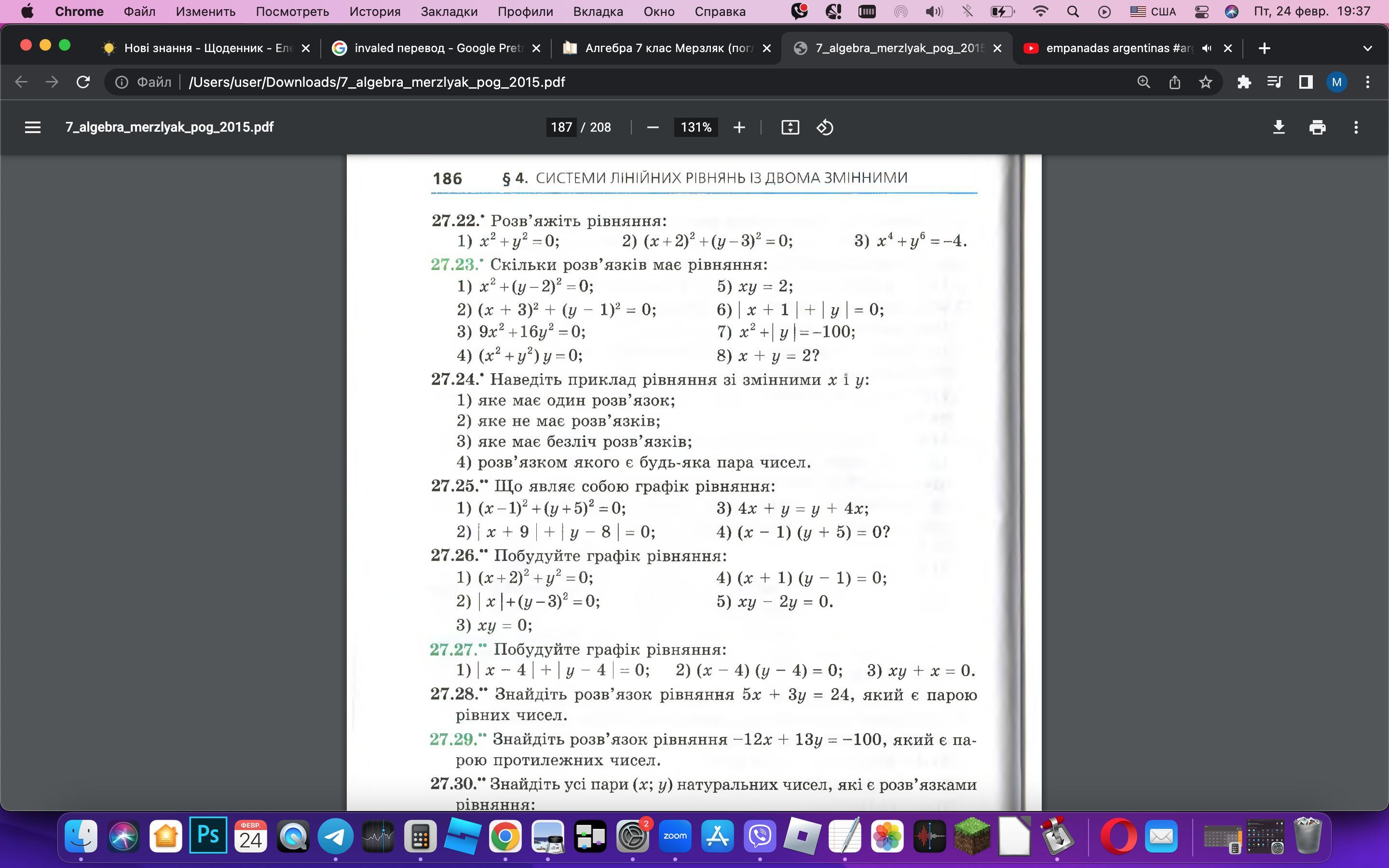Open macOS Control Center toggles
Screen dimensions: 1389x868
click(x=1201, y=12)
